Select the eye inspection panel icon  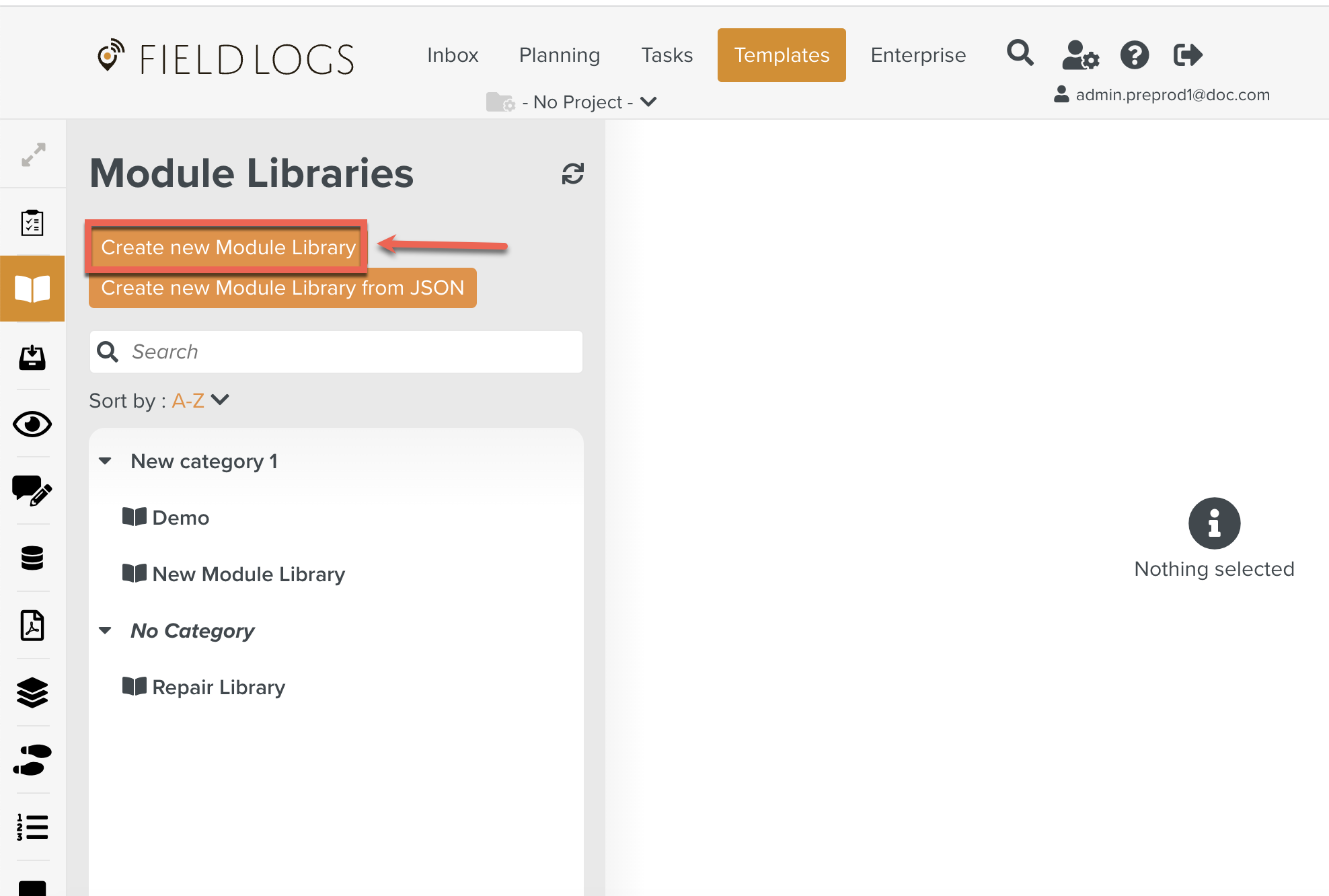click(32, 424)
